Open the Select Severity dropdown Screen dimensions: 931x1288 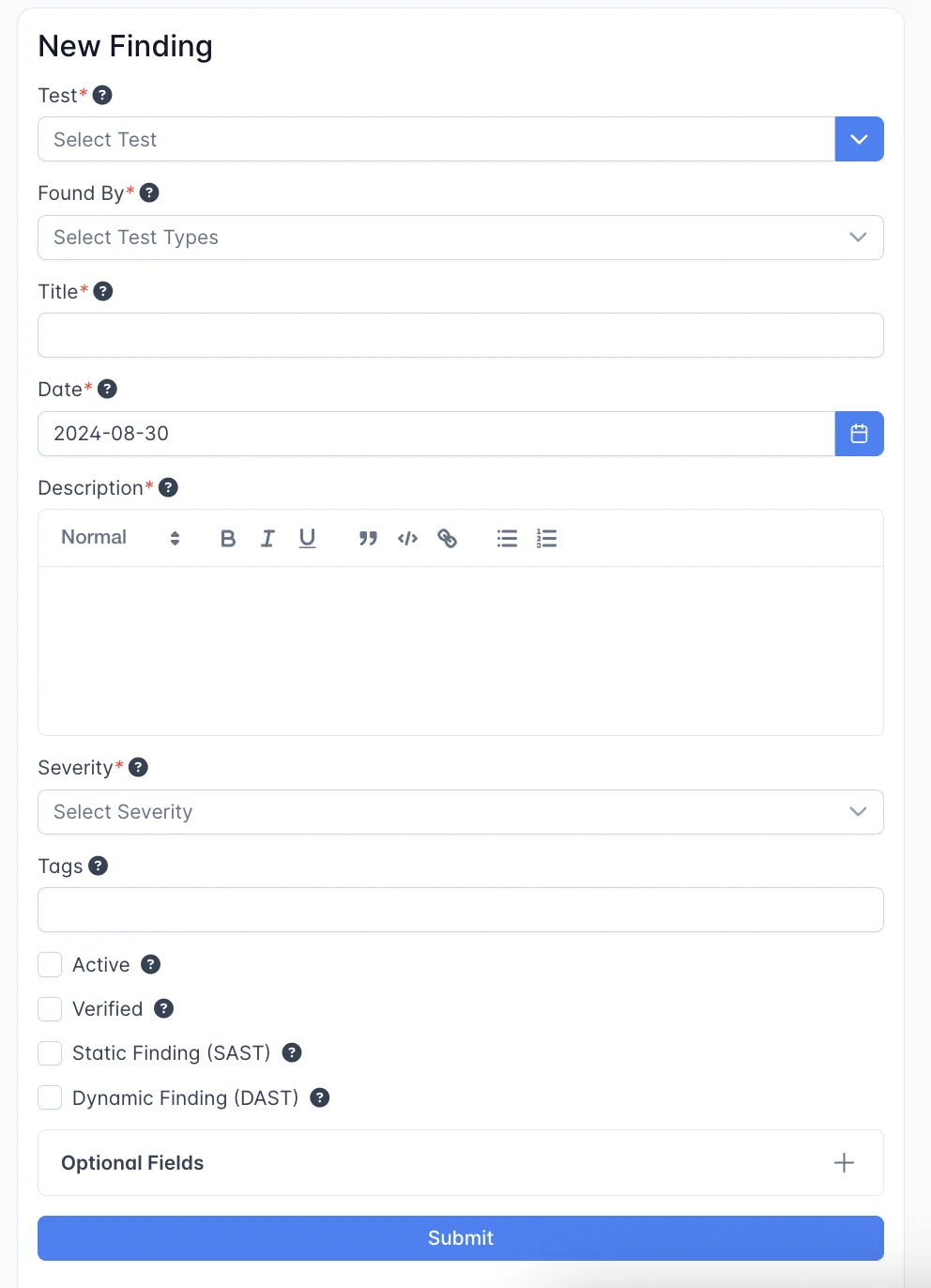(460, 812)
